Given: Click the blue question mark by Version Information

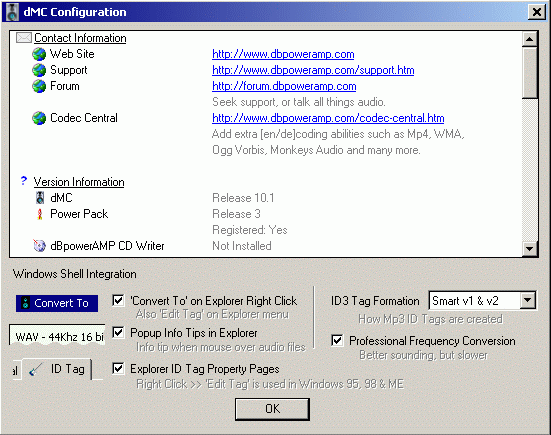Looking at the screenshot, I should (24, 181).
